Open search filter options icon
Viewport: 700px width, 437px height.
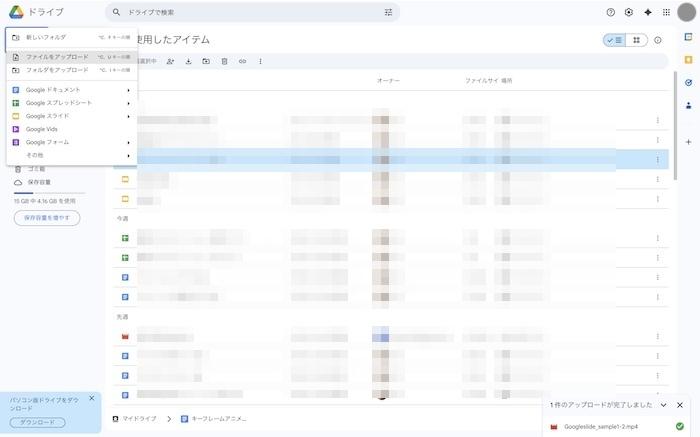[x=388, y=12]
